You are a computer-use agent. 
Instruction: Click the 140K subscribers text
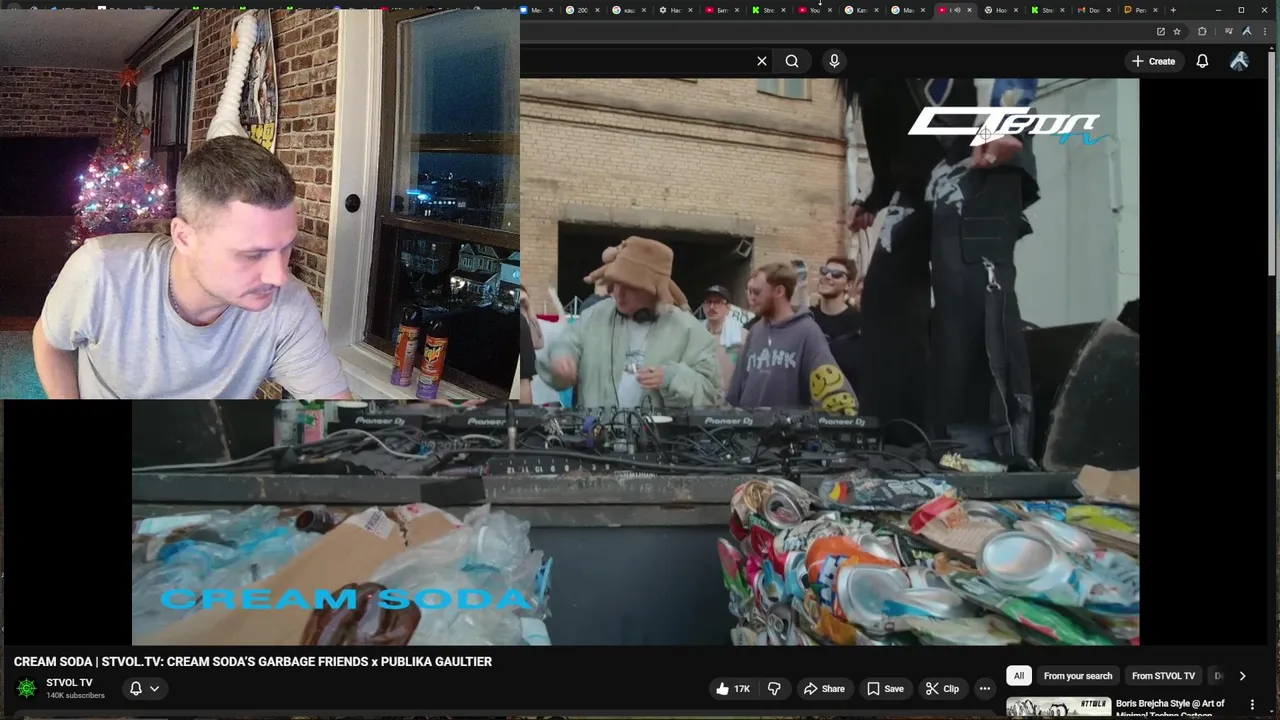pyautogui.click(x=75, y=695)
